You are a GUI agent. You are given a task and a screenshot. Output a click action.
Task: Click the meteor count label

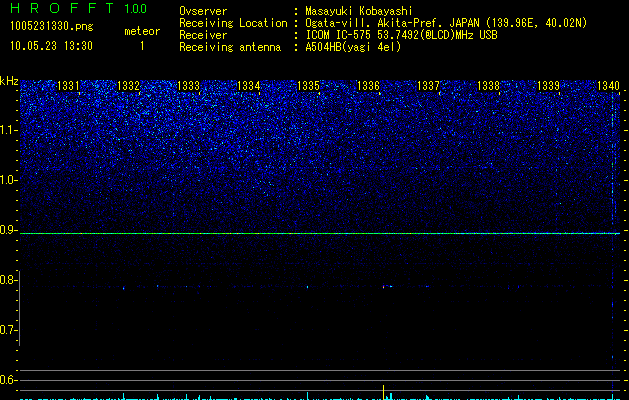tap(142, 31)
